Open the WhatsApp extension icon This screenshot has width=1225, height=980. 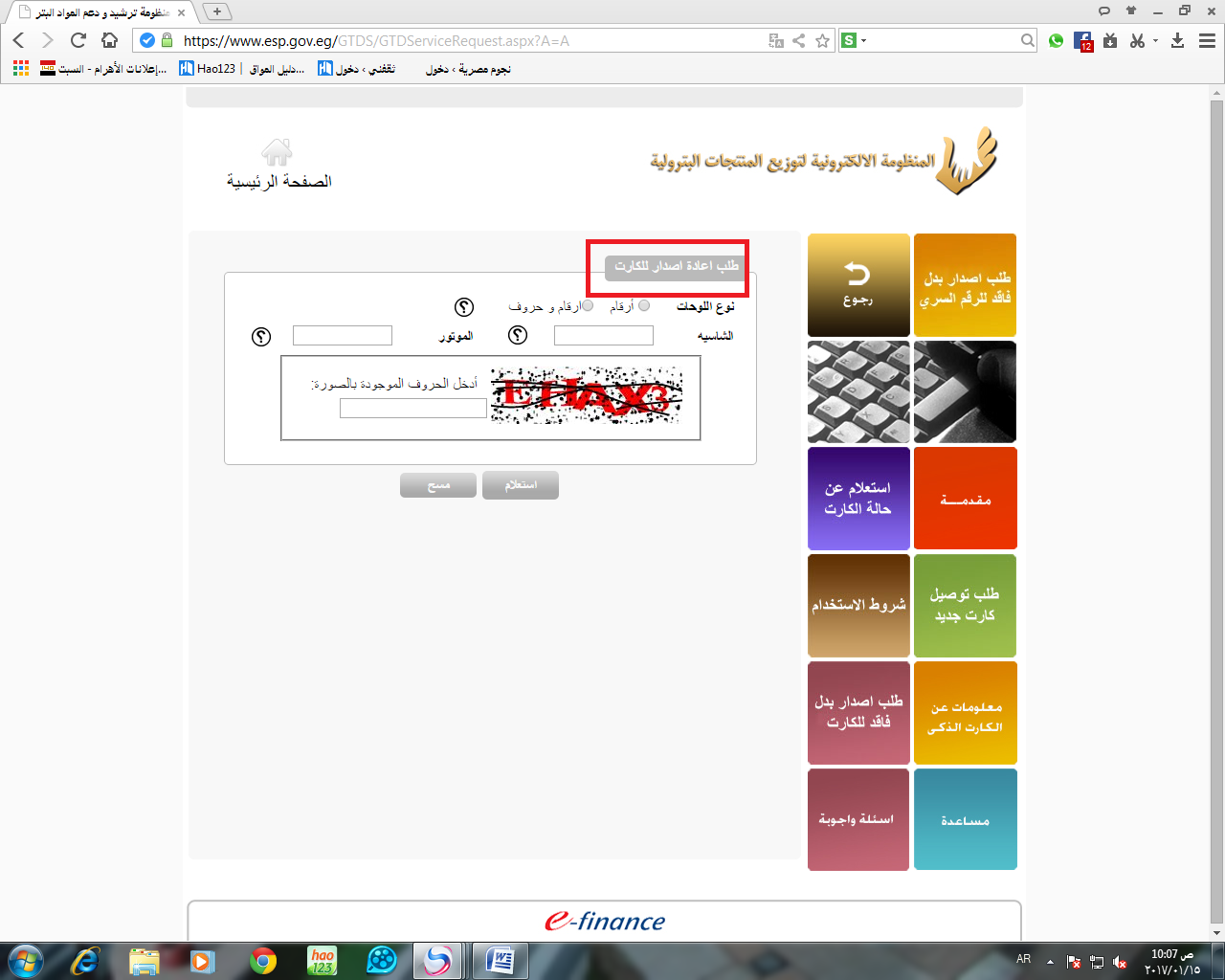pyautogui.click(x=1057, y=40)
